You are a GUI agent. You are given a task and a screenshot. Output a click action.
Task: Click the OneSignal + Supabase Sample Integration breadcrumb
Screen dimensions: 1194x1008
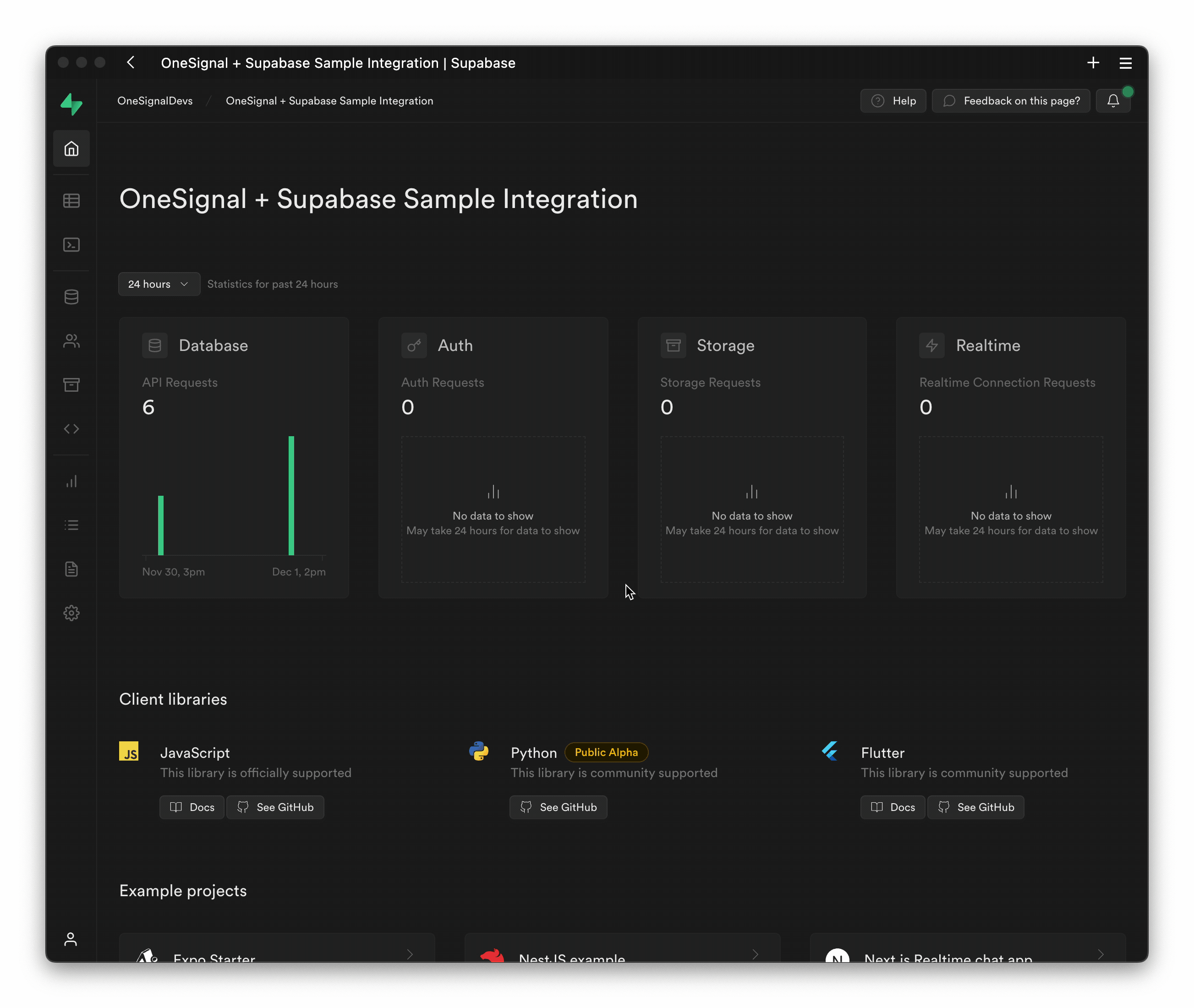tap(329, 101)
